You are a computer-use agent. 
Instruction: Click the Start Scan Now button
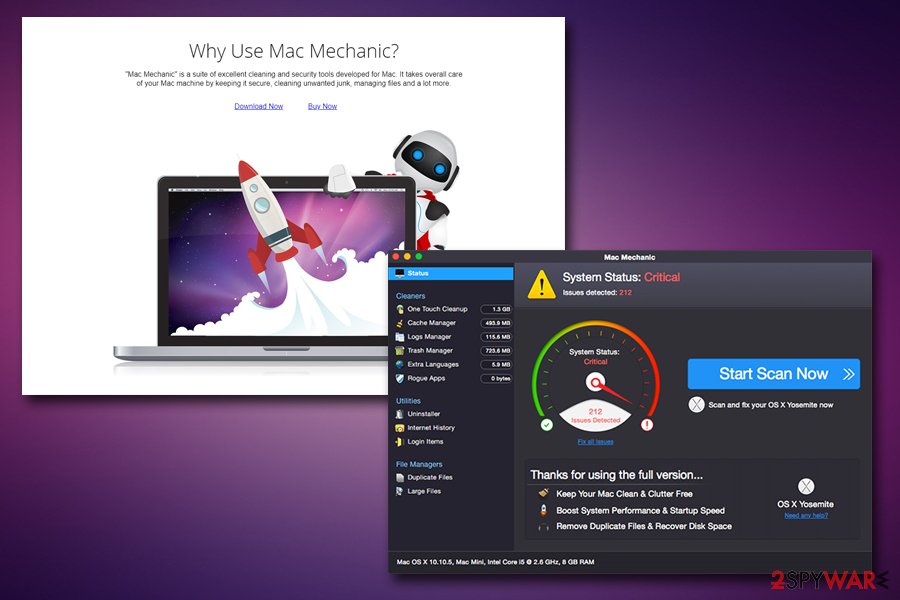(x=773, y=374)
